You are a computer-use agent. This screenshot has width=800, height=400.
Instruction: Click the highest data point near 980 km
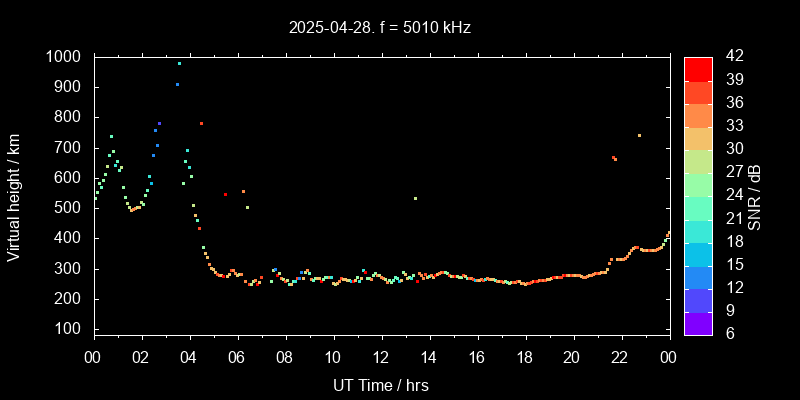coord(179,63)
